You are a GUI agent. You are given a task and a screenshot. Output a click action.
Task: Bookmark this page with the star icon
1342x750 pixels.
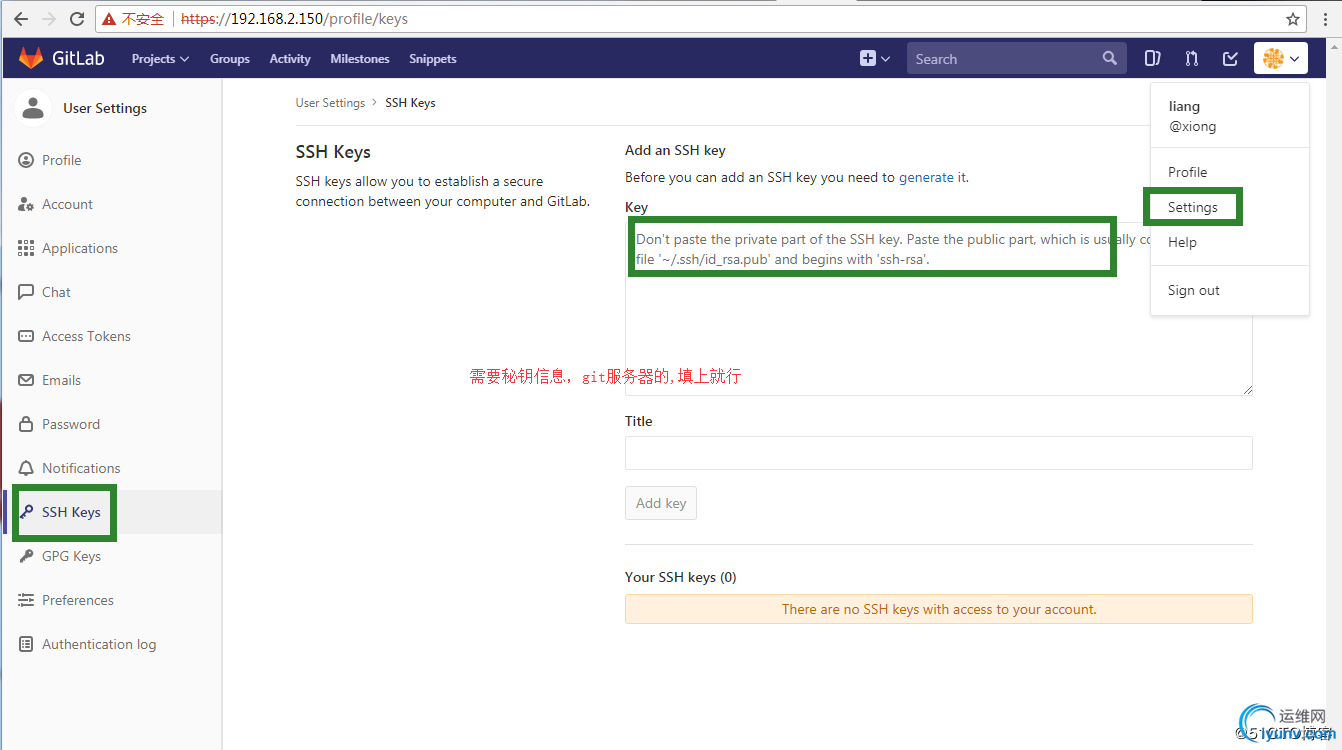point(1292,19)
